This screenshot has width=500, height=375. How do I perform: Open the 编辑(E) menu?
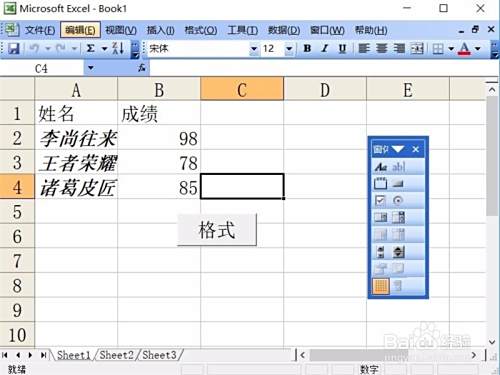(80, 30)
